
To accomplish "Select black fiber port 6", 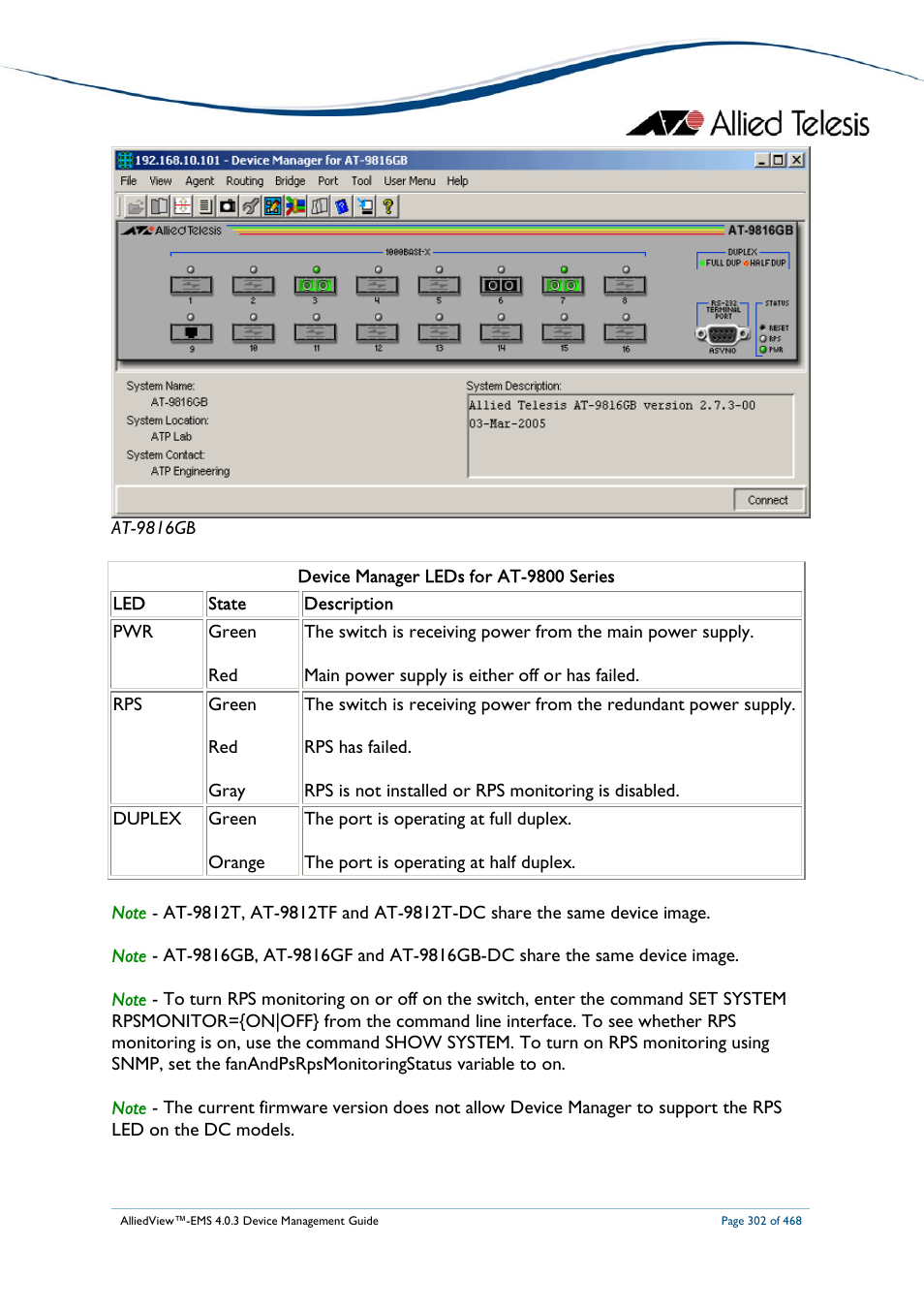I will click(x=501, y=285).
